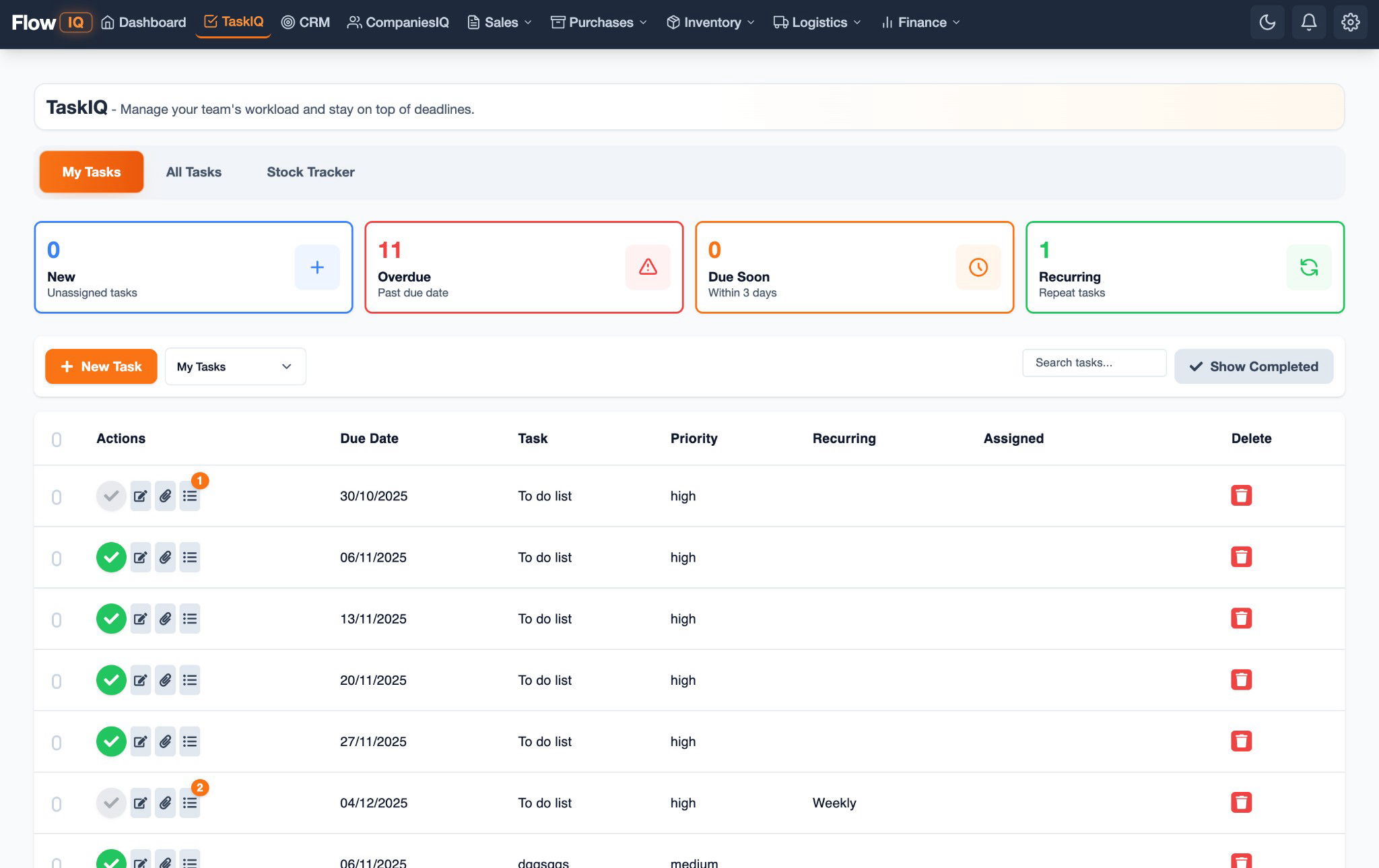Toggle completion on the Weekly recurring task
1379x868 pixels.
pos(111,803)
